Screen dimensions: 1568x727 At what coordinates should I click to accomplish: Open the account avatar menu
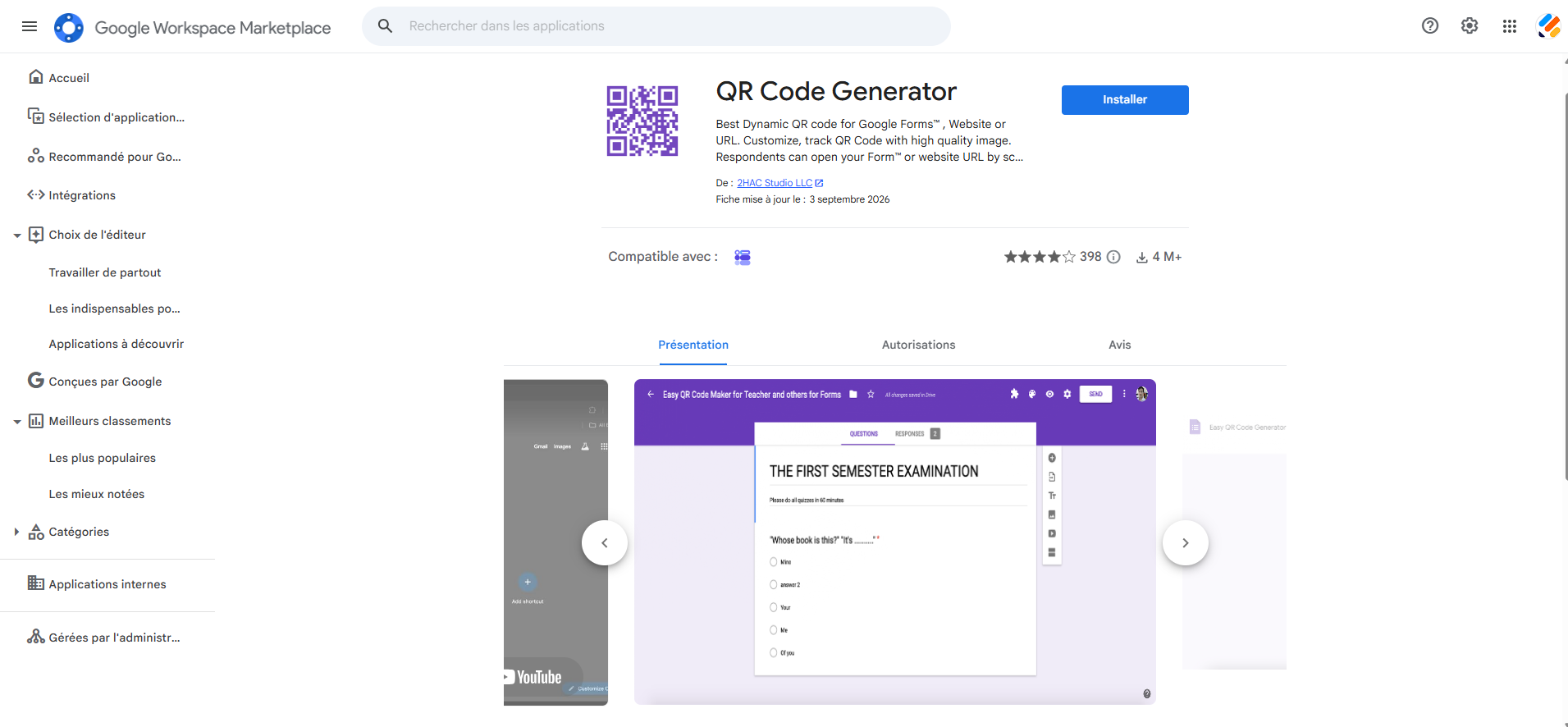point(1549,26)
